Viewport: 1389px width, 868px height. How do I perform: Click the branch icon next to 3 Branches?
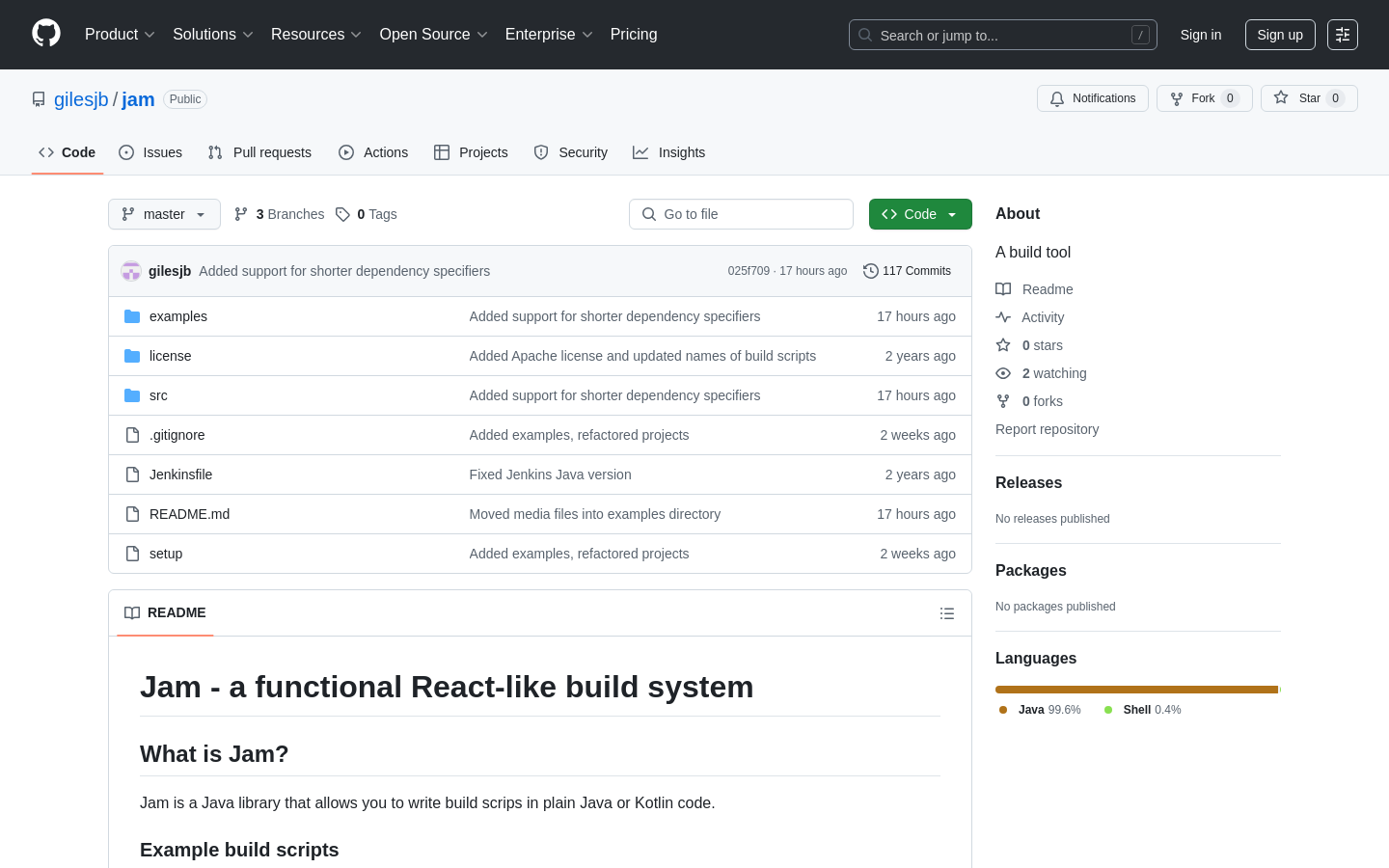coord(241,214)
